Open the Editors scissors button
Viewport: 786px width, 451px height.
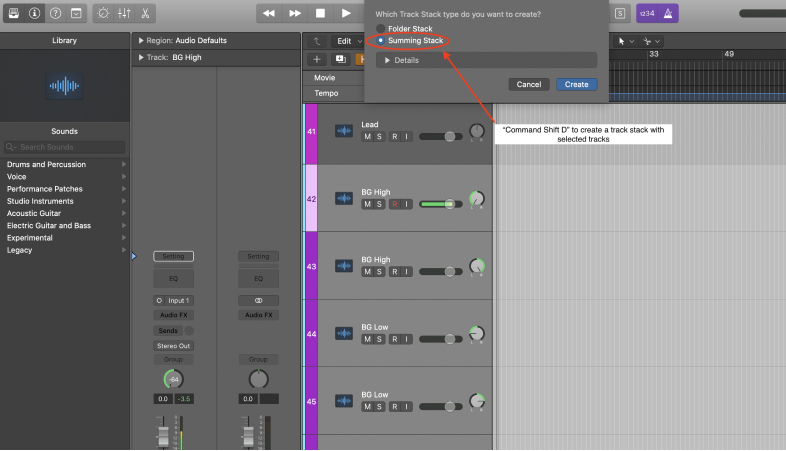[x=145, y=14]
